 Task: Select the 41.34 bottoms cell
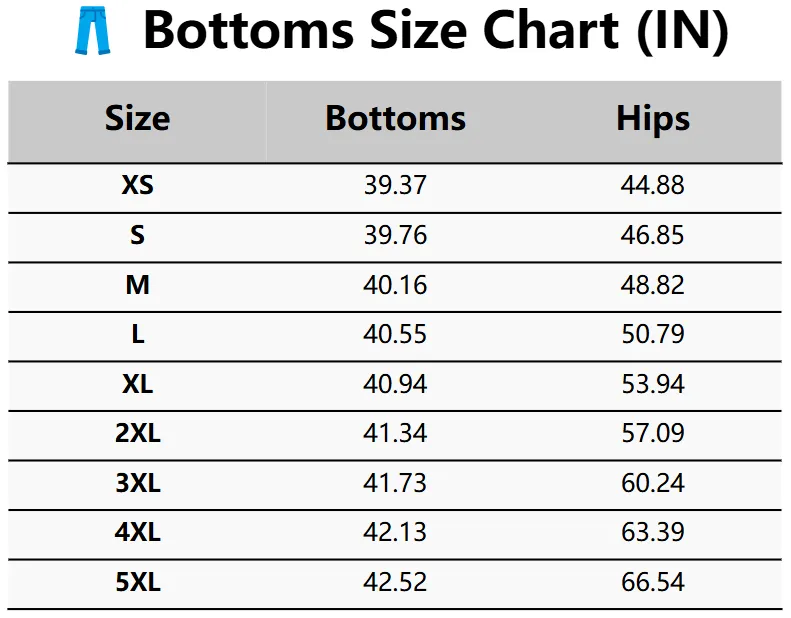tap(395, 434)
